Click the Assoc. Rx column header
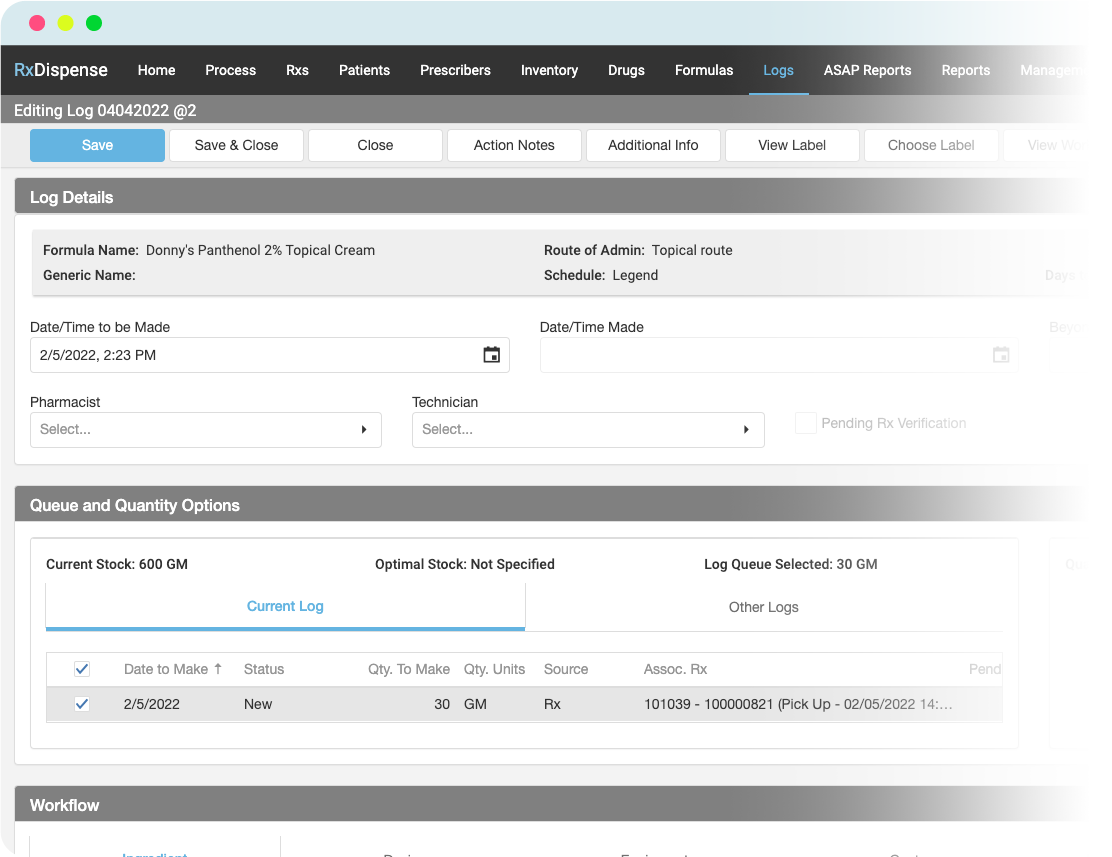Image resolution: width=1112 pixels, height=857 pixels. point(675,669)
